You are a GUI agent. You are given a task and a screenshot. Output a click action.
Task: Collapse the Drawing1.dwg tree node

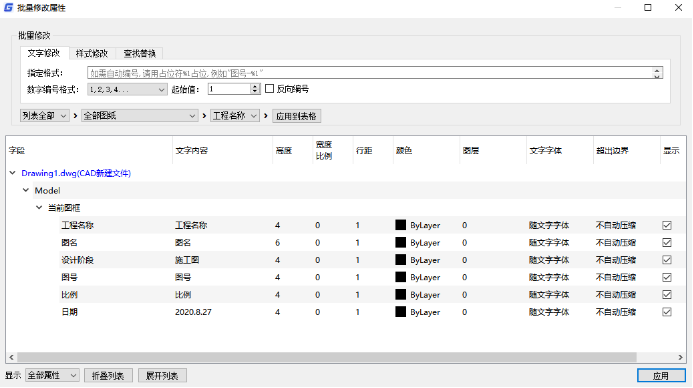[x=12, y=173]
